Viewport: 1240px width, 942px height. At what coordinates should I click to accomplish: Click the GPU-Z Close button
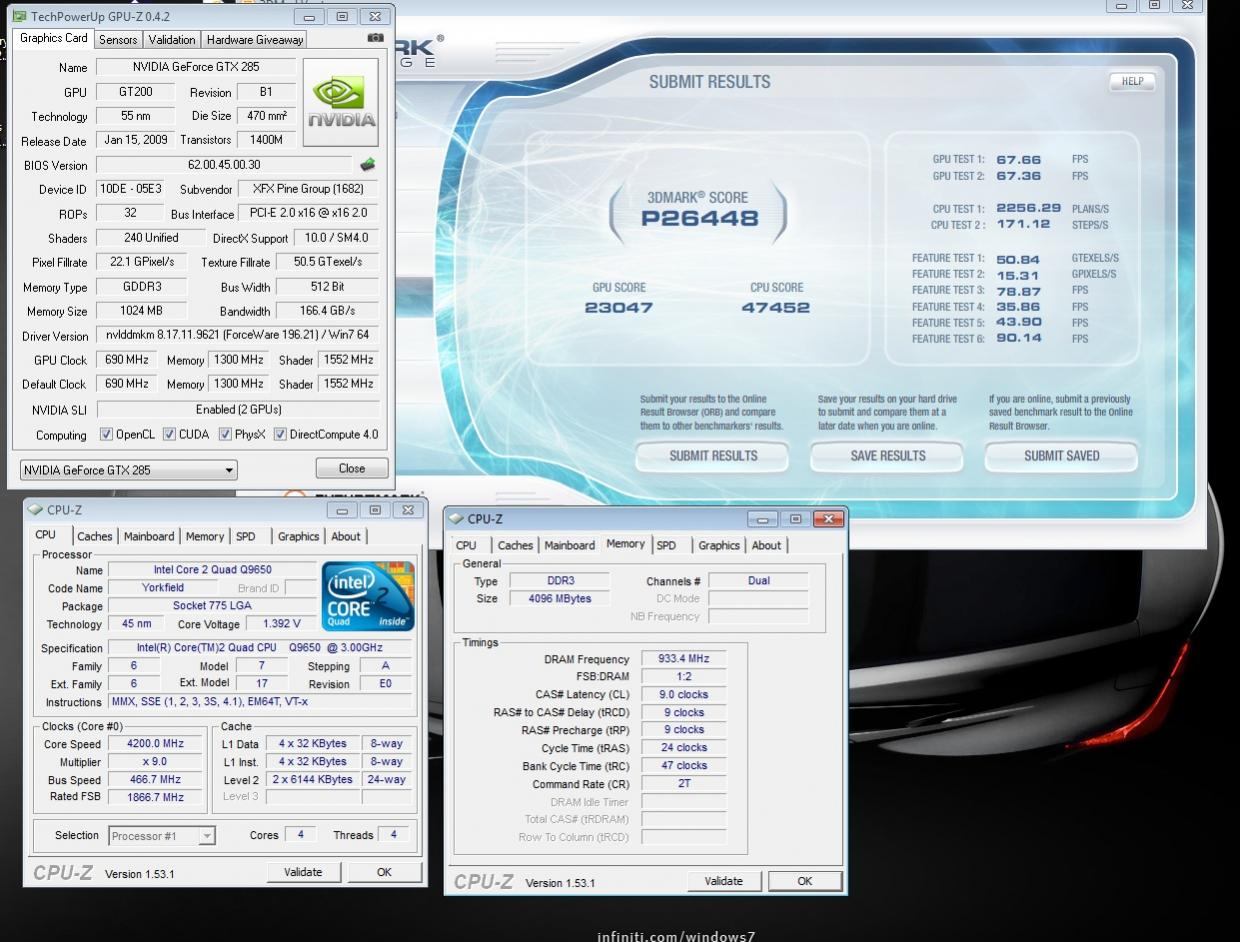(352, 468)
